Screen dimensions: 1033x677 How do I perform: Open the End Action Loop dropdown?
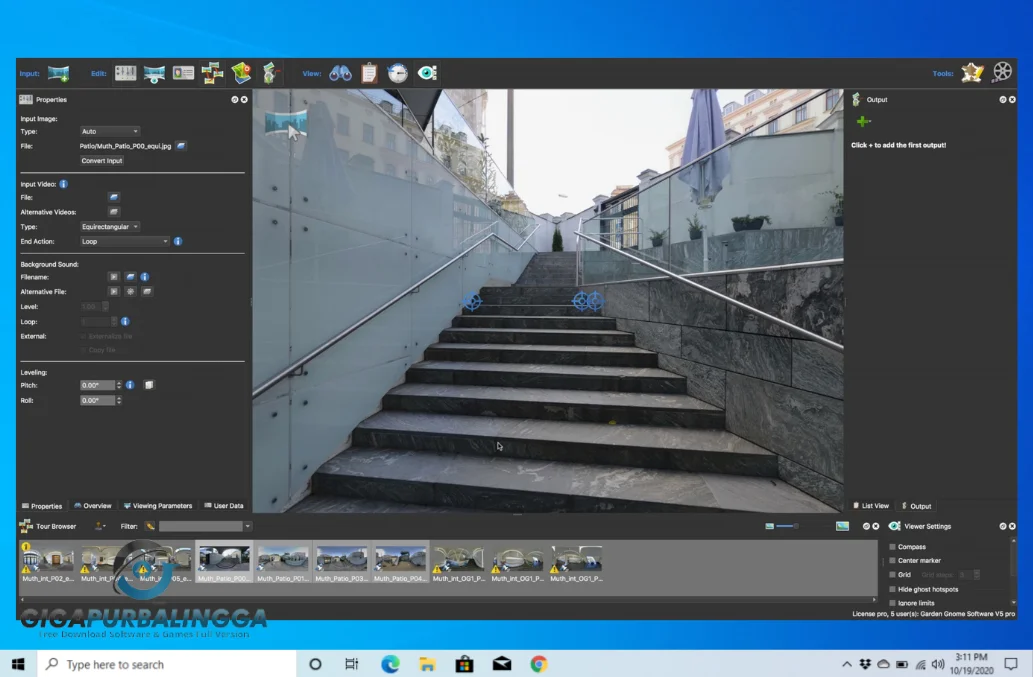tap(124, 241)
